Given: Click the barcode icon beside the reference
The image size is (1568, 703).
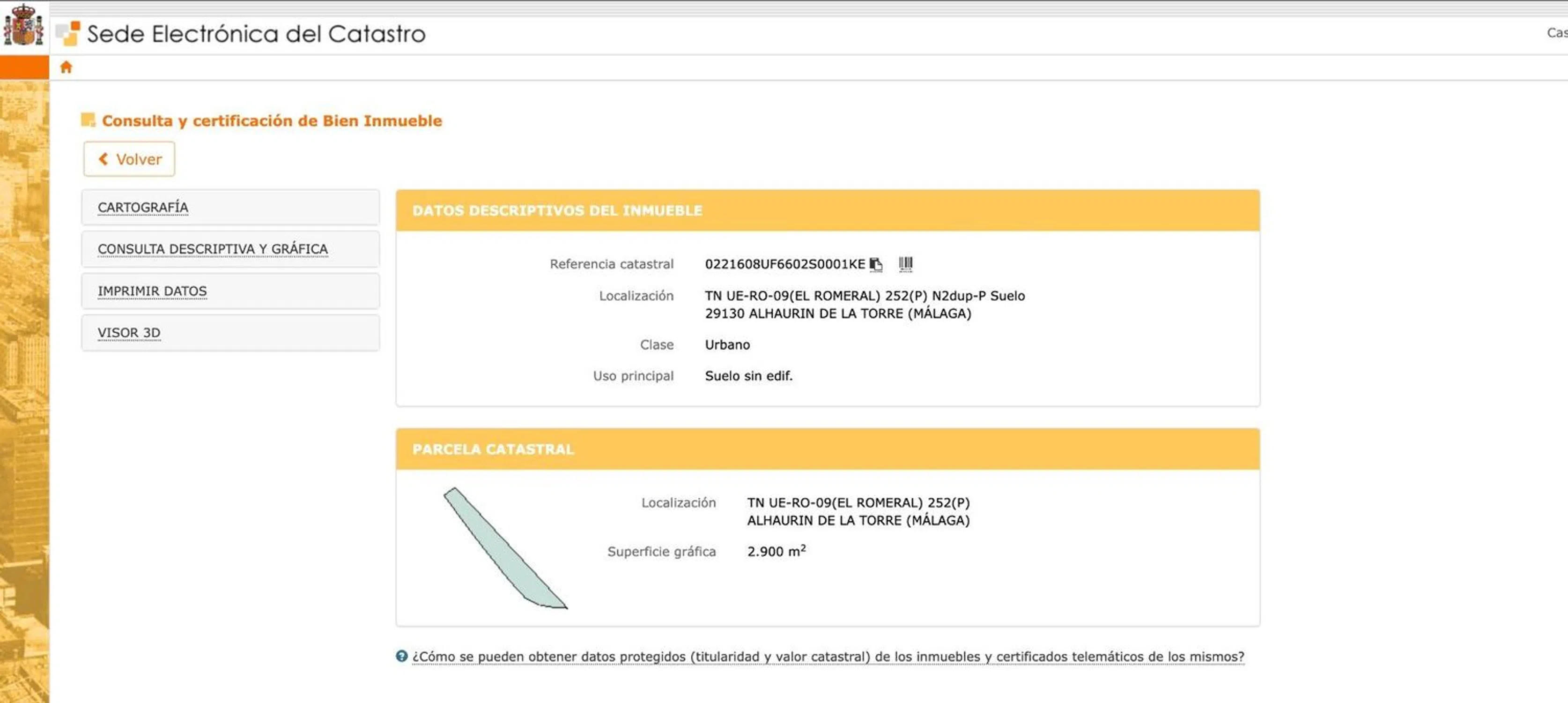Looking at the screenshot, I should click(x=905, y=264).
